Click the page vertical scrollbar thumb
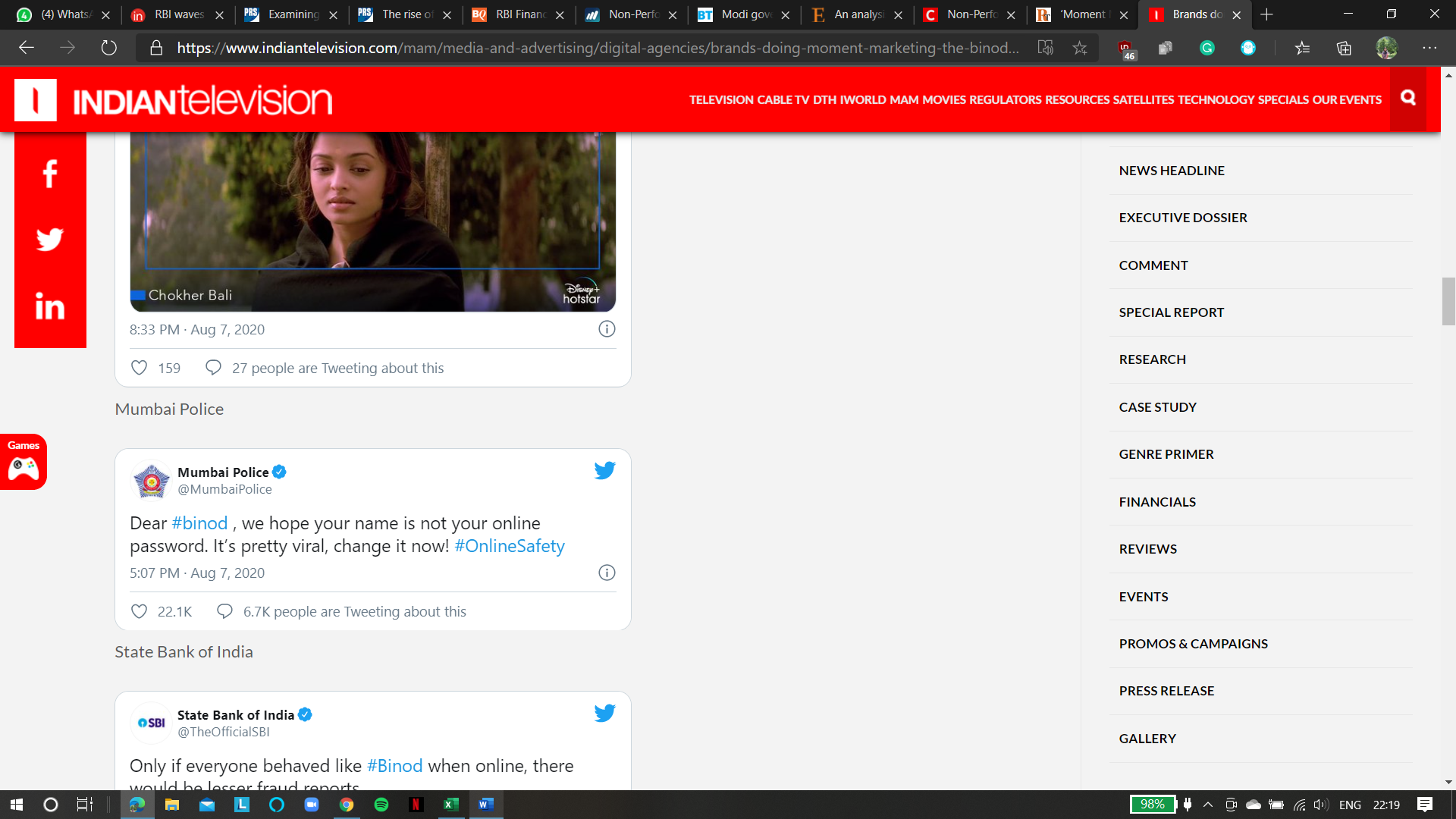The height and width of the screenshot is (819, 1456). (x=1448, y=301)
